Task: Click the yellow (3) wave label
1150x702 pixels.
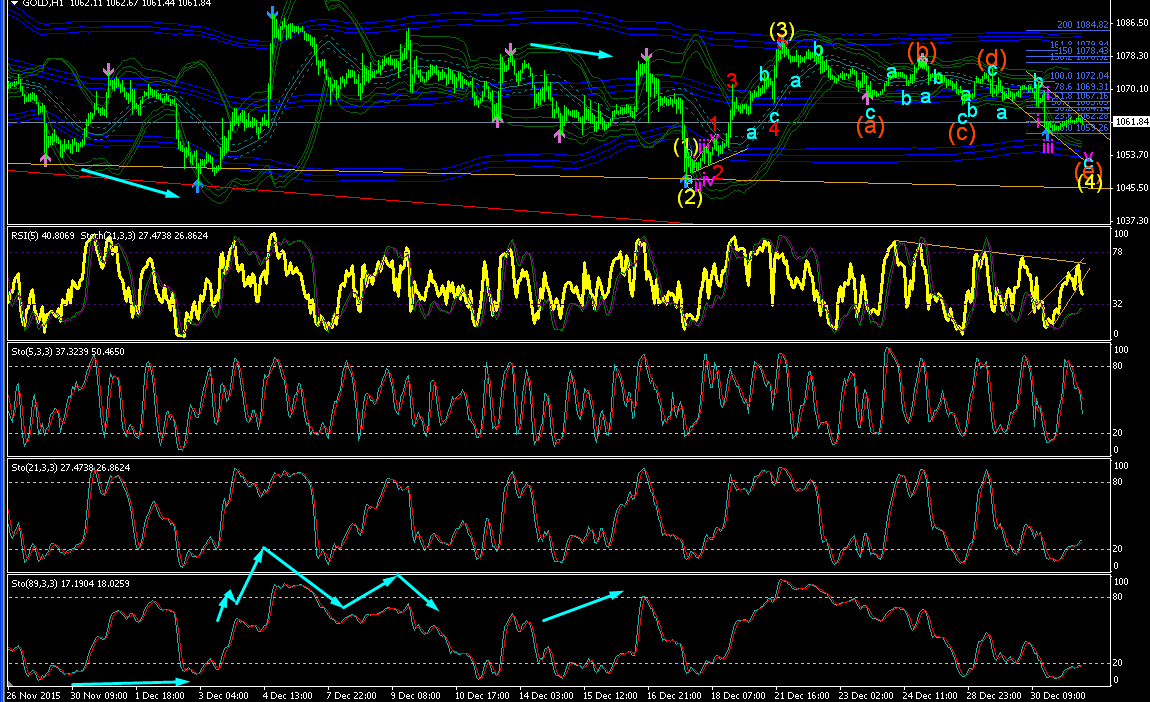Action: pos(782,30)
